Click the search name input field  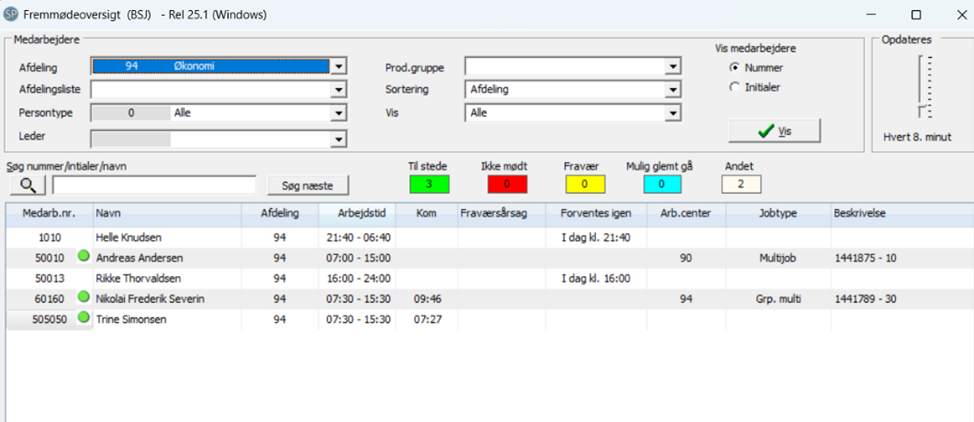[x=155, y=185]
